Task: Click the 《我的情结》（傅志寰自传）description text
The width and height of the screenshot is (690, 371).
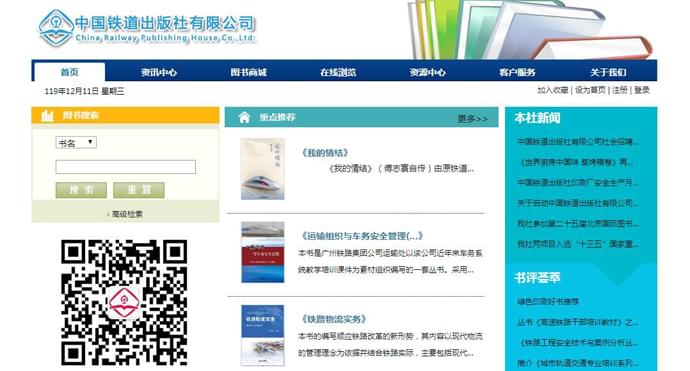Action: coord(401,169)
